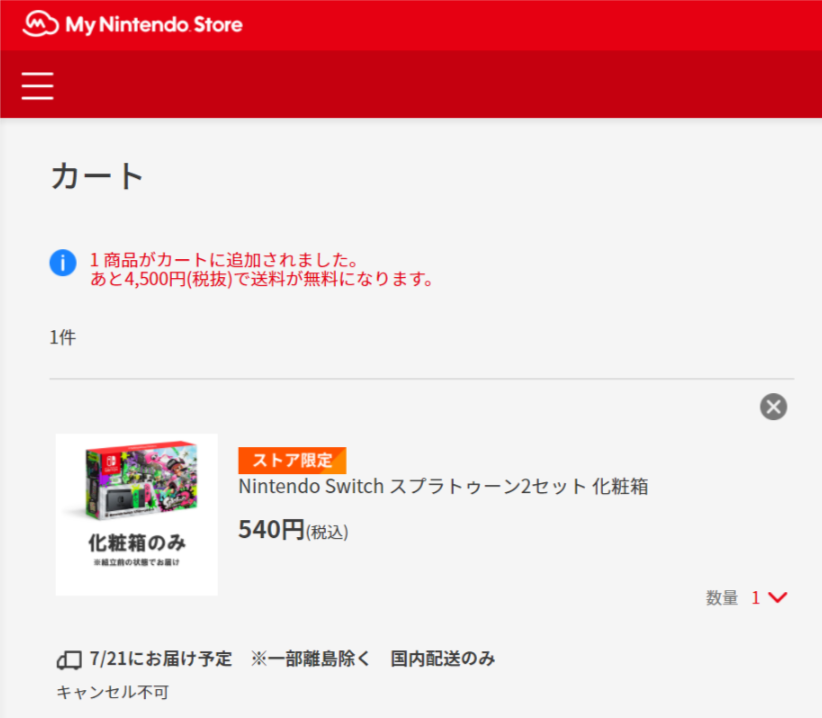This screenshot has width=822, height=718.
Task: Open the Splatoon 2 box product thumbnail
Action: (x=137, y=515)
